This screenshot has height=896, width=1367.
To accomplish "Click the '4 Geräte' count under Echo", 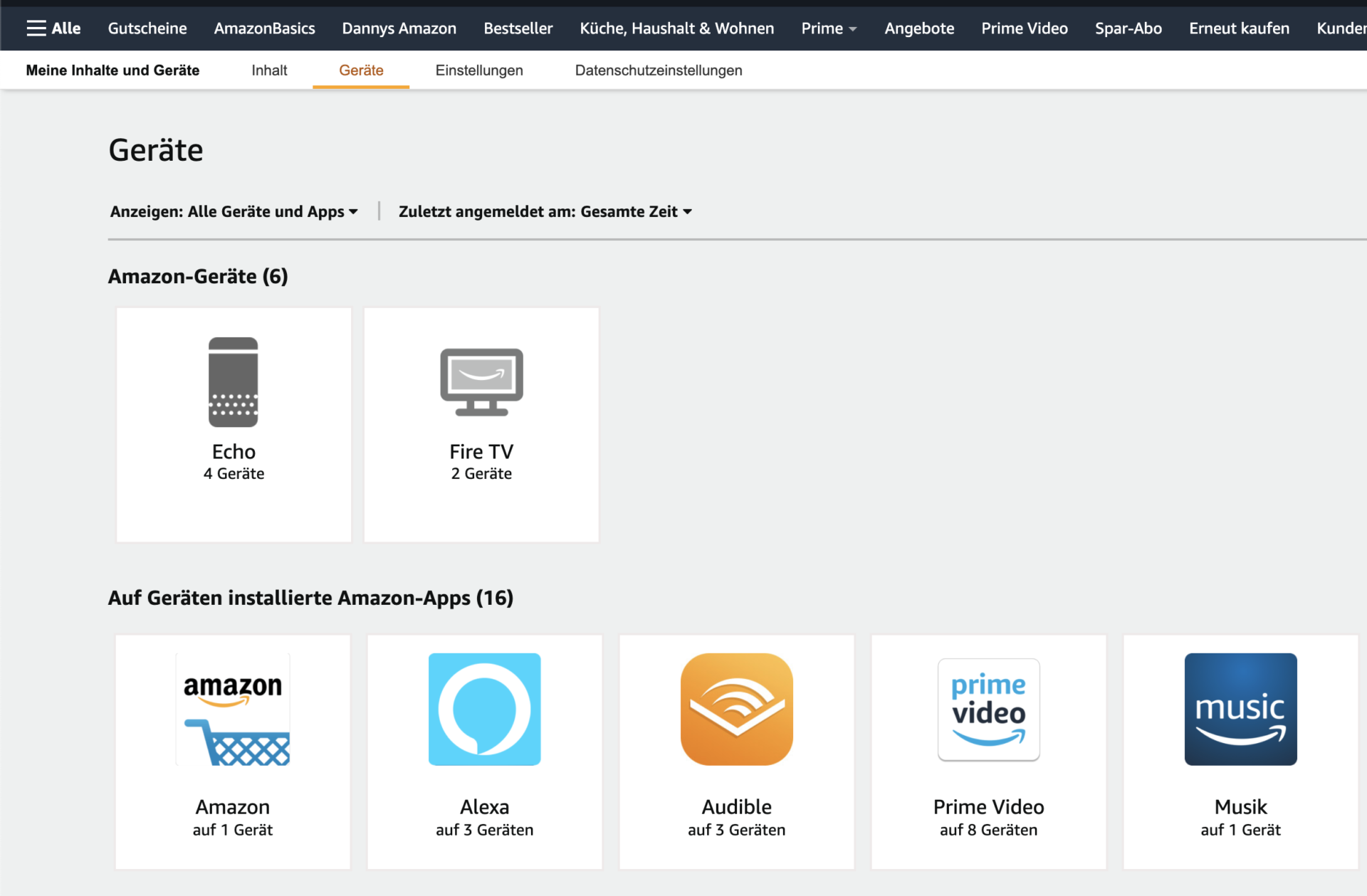I will coord(234,474).
